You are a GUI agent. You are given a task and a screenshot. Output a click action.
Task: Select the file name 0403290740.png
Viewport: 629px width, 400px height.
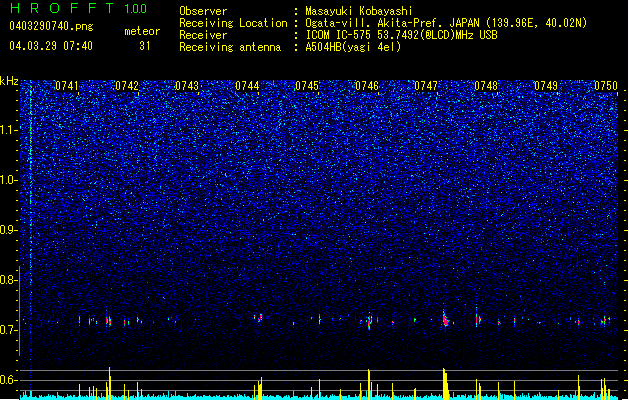(x=51, y=27)
